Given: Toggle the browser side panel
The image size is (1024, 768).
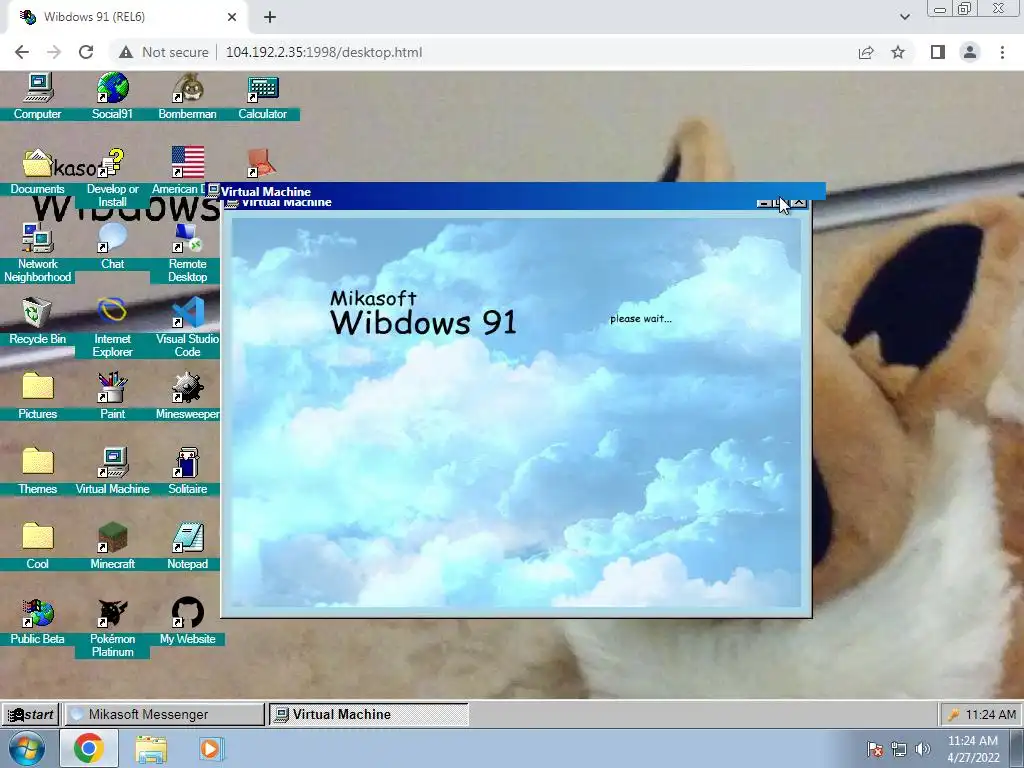Looking at the screenshot, I should (938, 52).
